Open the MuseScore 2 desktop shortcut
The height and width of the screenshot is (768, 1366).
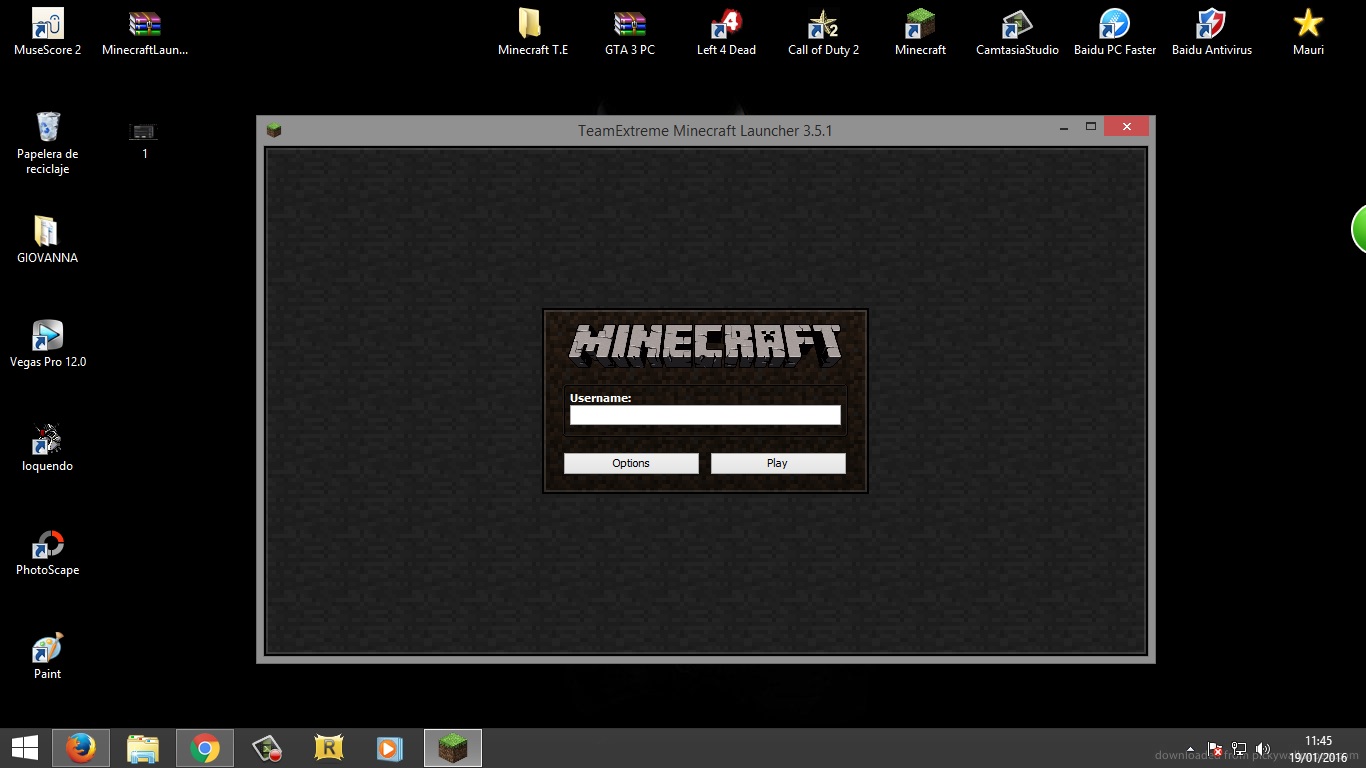(47, 31)
